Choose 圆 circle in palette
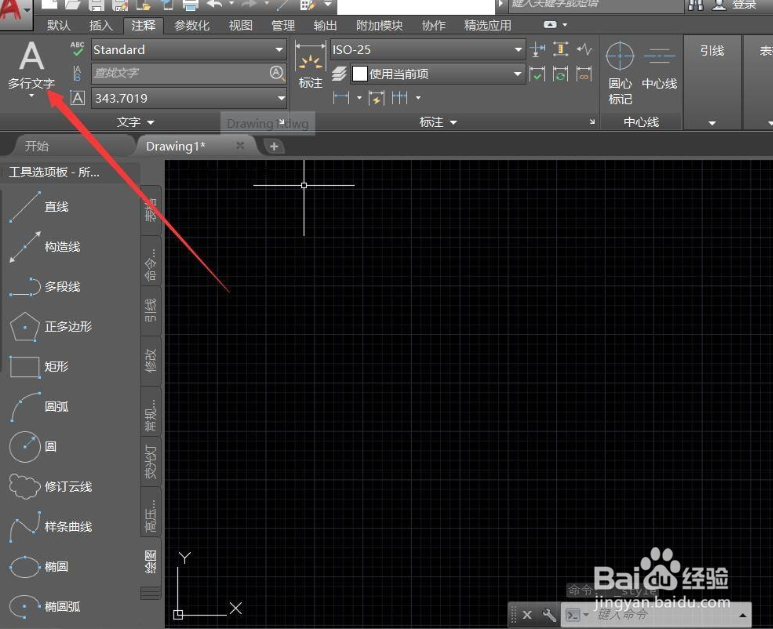The height and width of the screenshot is (629, 773). 35,446
